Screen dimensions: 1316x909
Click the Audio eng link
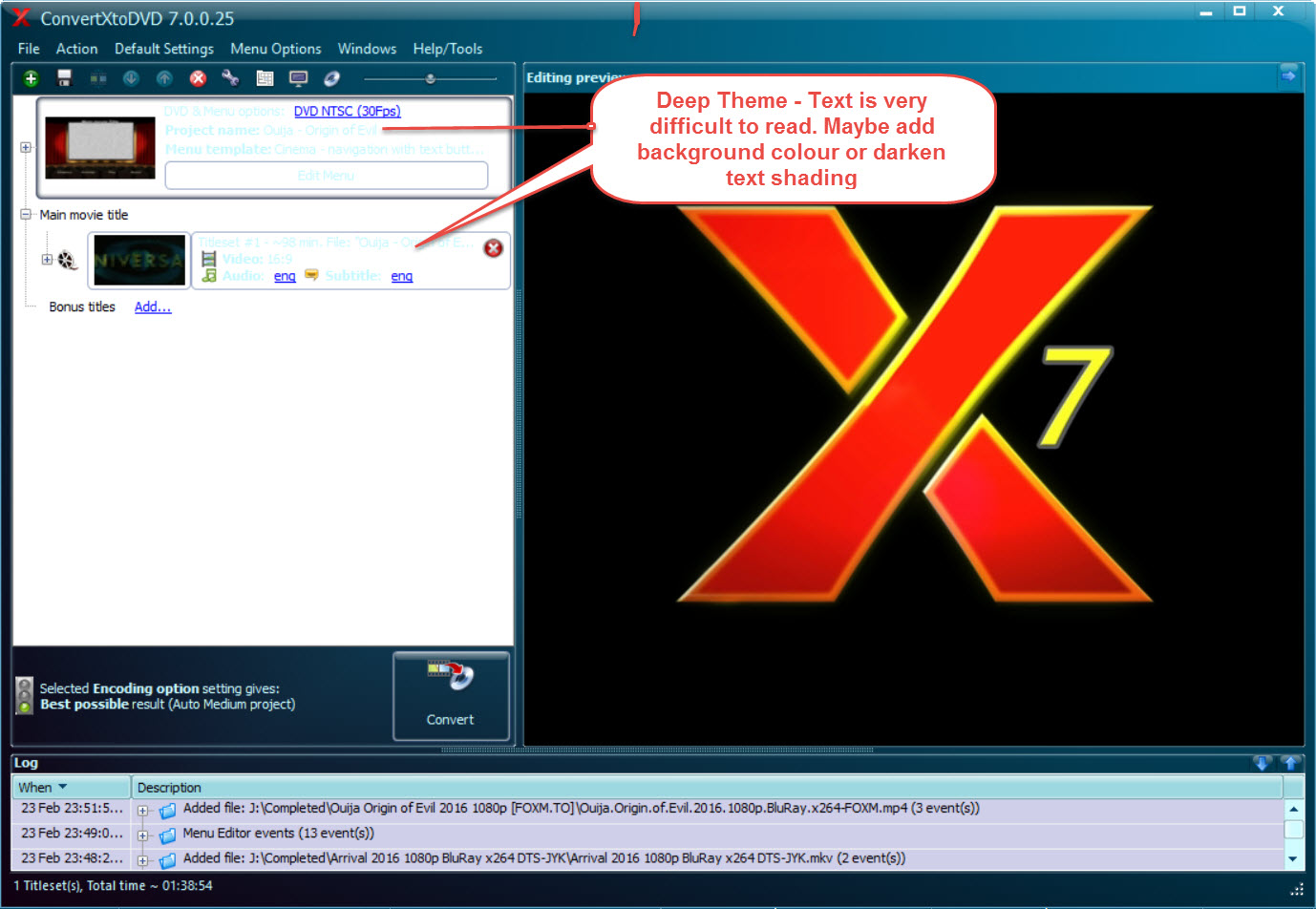pyautogui.click(x=285, y=276)
